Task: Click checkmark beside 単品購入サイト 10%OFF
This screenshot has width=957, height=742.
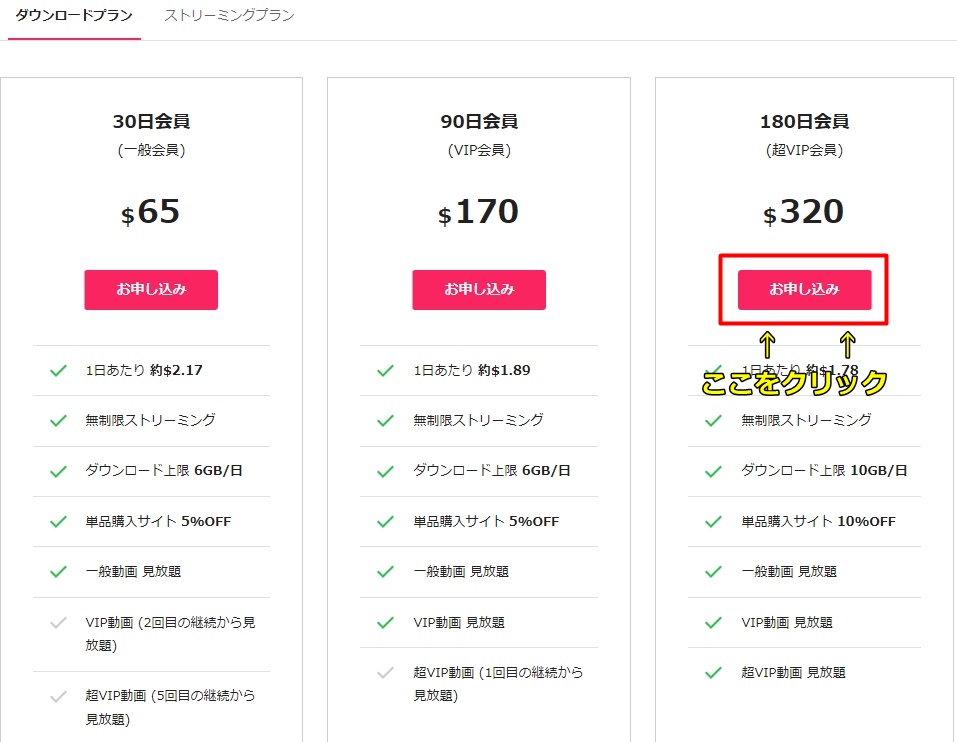Action: pyautogui.click(x=713, y=521)
